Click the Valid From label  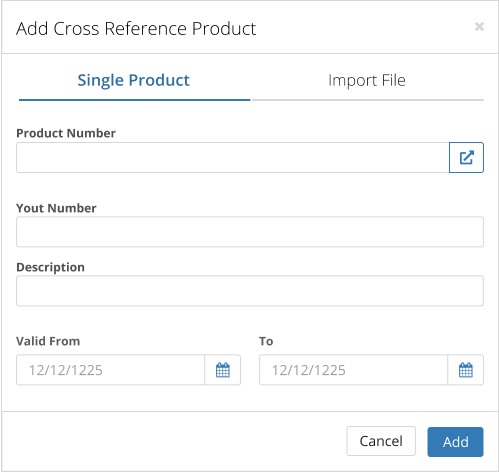pyautogui.click(x=48, y=341)
